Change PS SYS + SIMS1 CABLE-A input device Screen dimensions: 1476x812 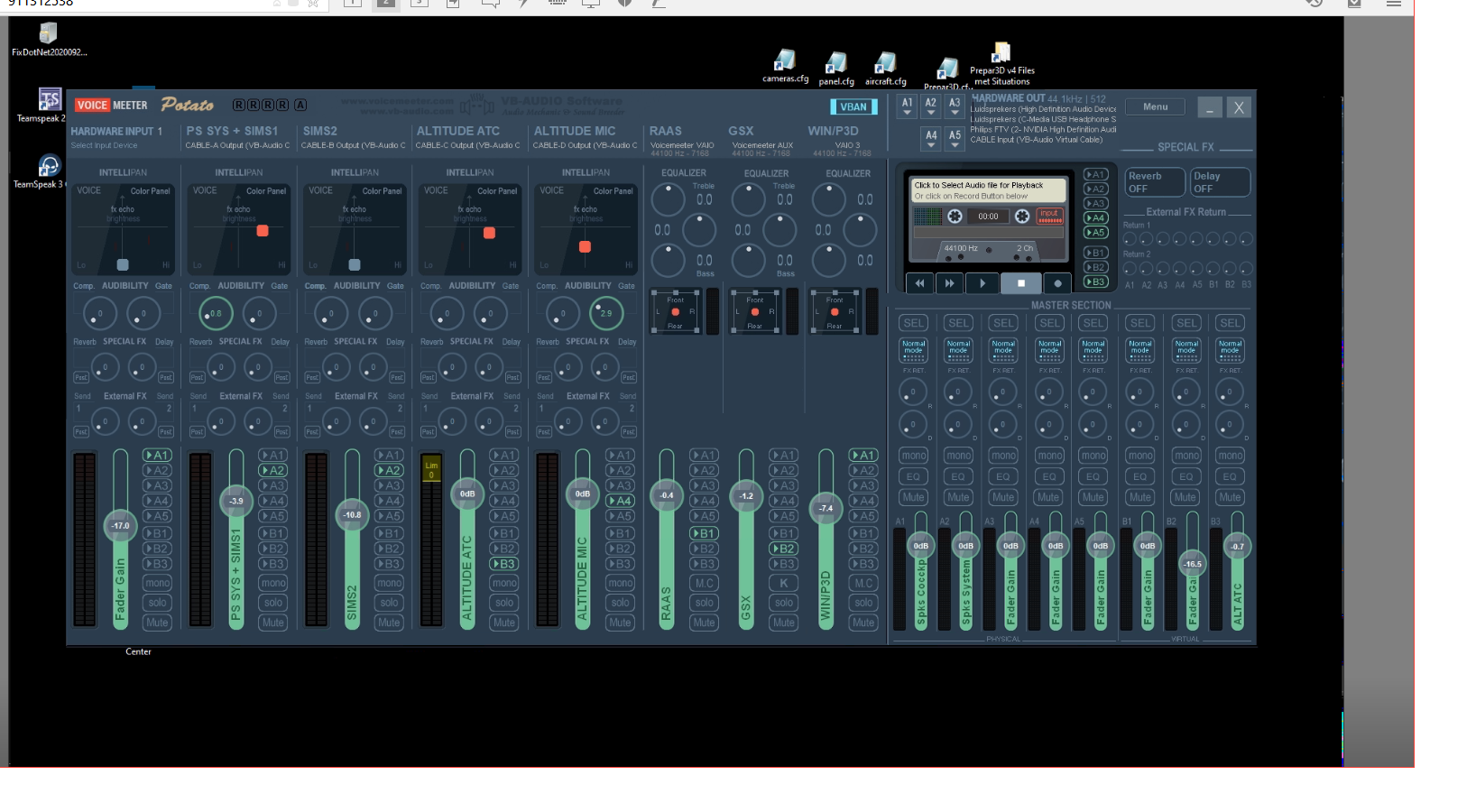click(x=238, y=145)
